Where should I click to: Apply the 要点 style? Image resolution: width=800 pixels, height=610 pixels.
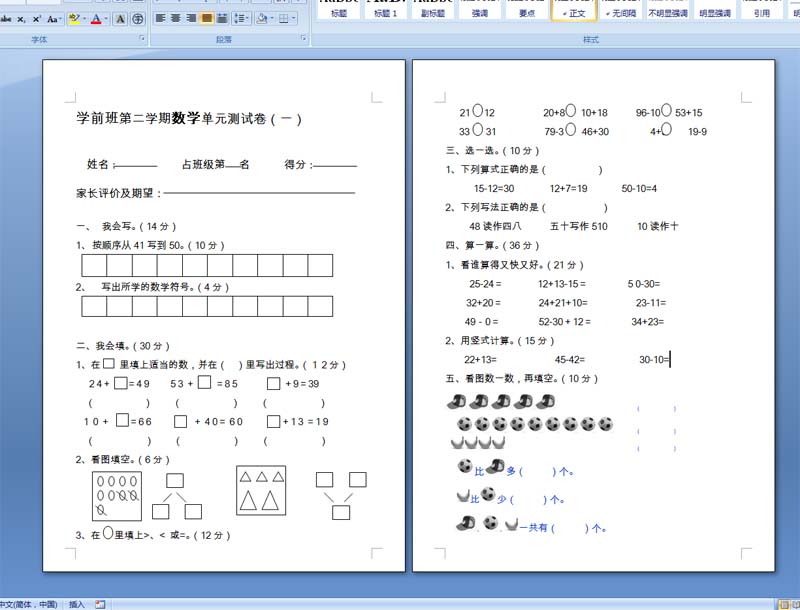tap(527, 10)
